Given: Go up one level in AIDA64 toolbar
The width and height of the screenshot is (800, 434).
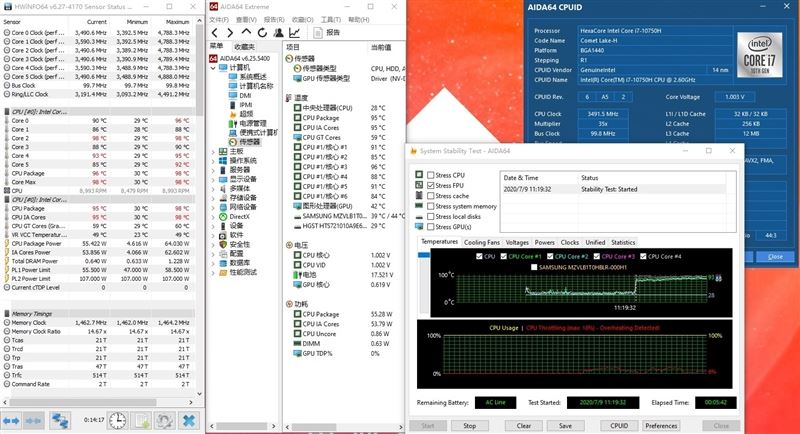Looking at the screenshot, I should click(246, 32).
